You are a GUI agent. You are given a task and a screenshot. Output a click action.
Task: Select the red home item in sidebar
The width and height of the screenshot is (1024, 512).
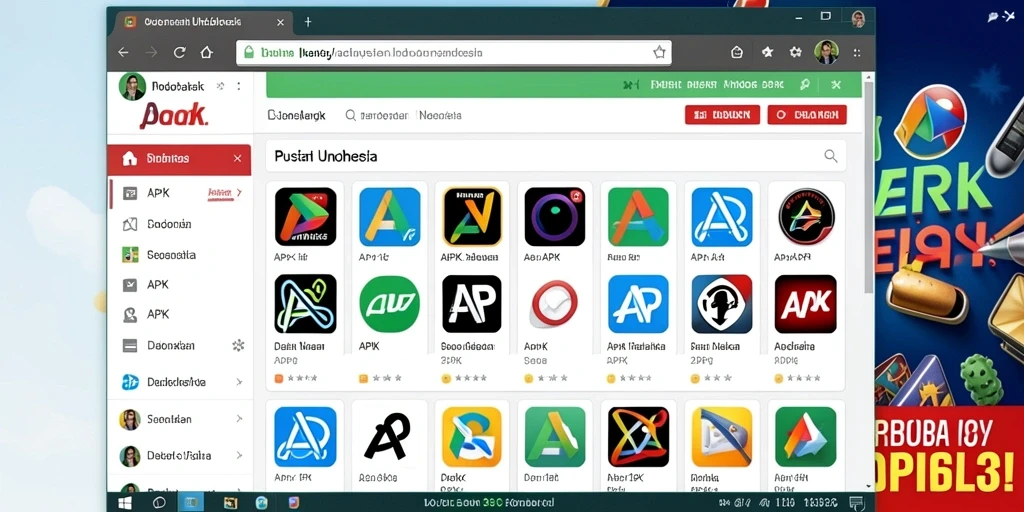179,159
